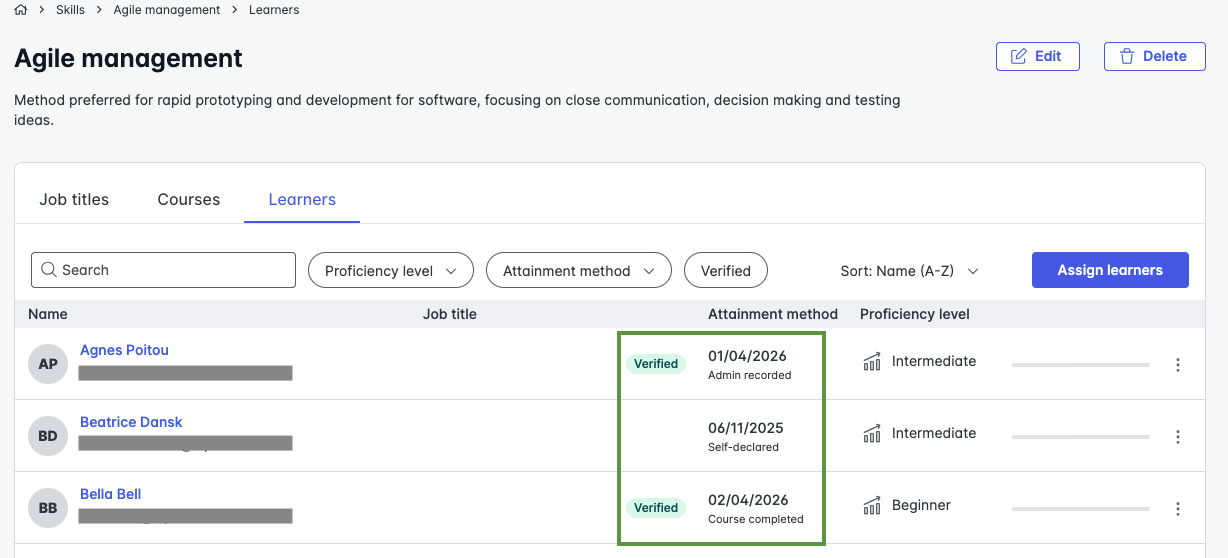1228x558 pixels.
Task: Click the progress bar in Bella Bell's row
Action: [1082, 509]
